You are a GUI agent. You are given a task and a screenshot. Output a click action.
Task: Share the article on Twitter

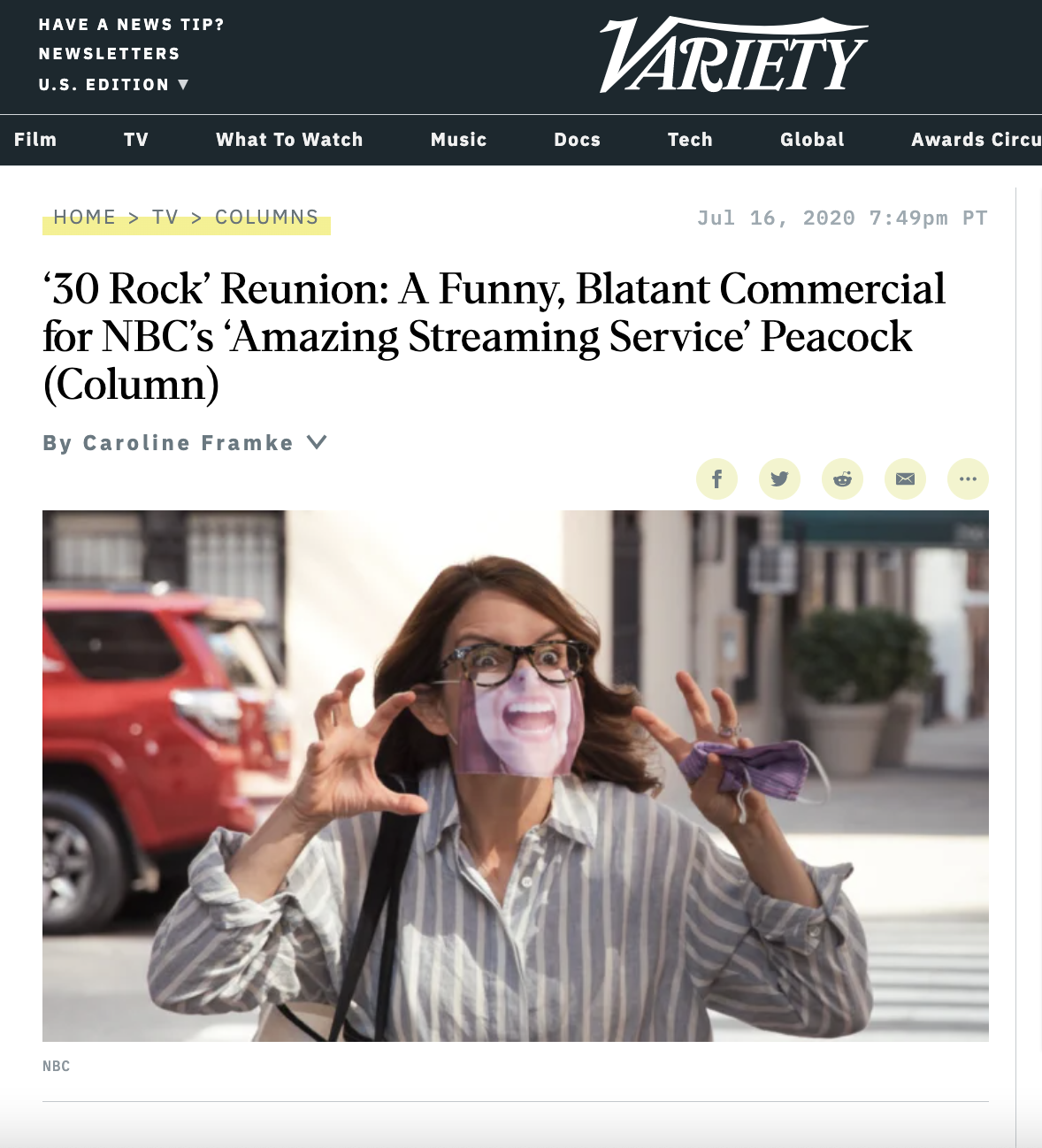(x=779, y=478)
